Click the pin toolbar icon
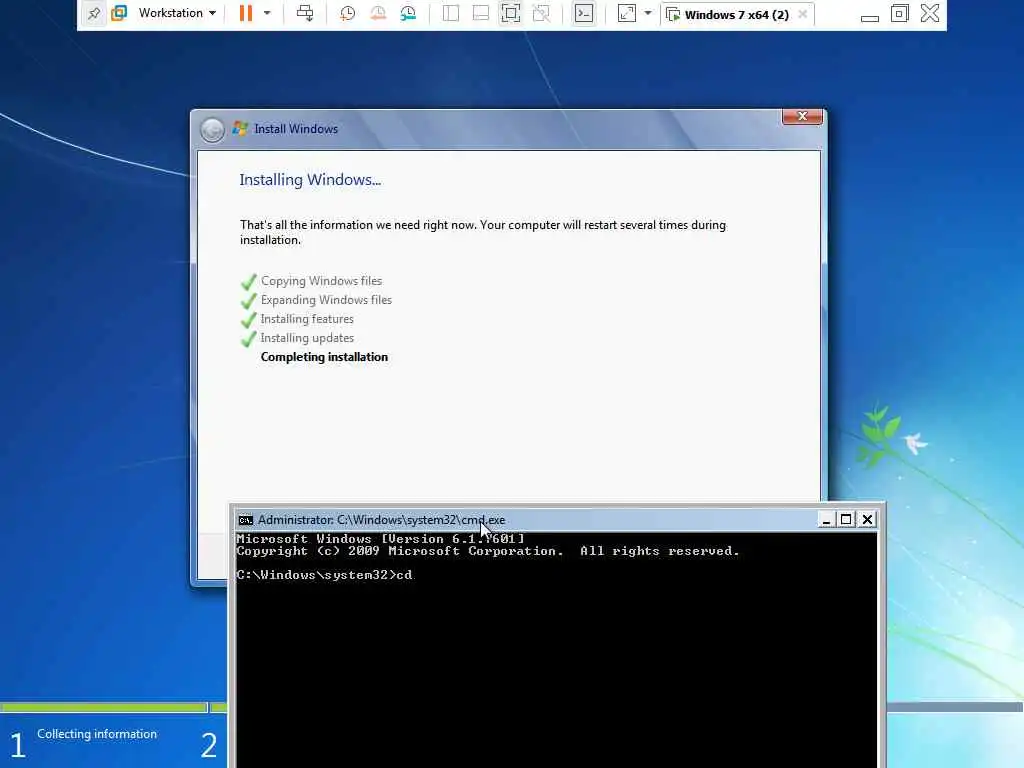Screen dimensions: 1024x768 [x=94, y=13]
